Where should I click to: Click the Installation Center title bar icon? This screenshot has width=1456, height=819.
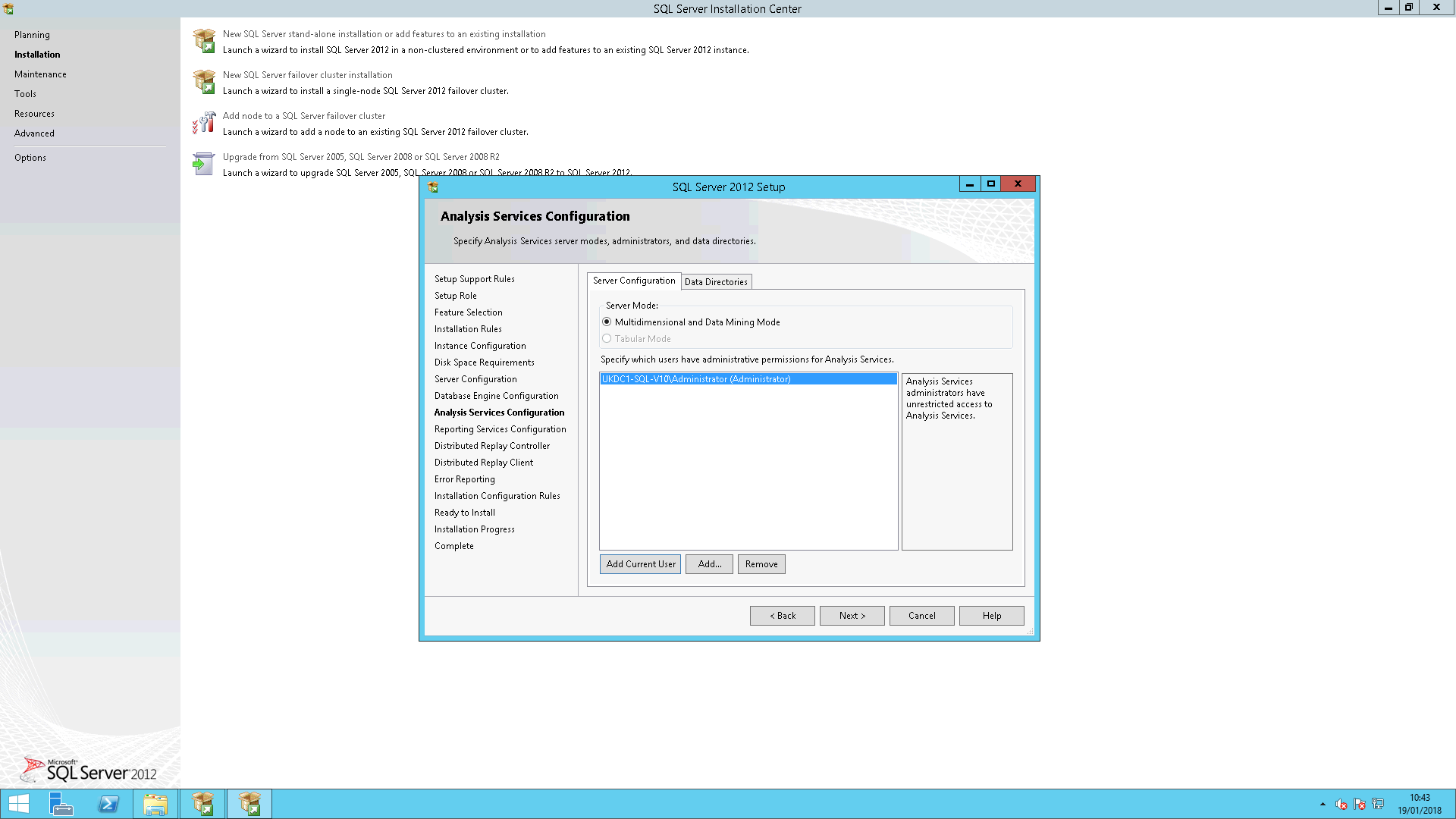tap(8, 8)
